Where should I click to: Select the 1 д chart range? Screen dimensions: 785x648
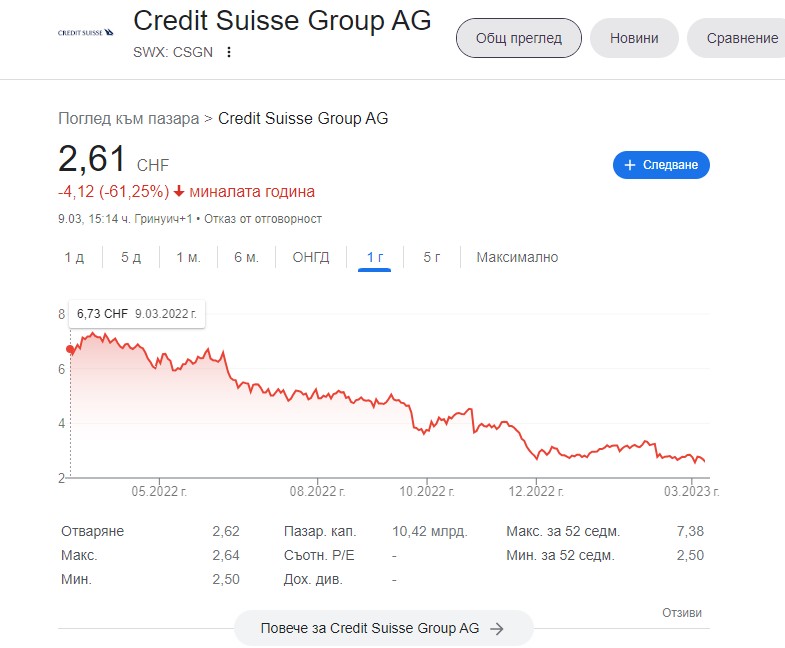coord(74,257)
